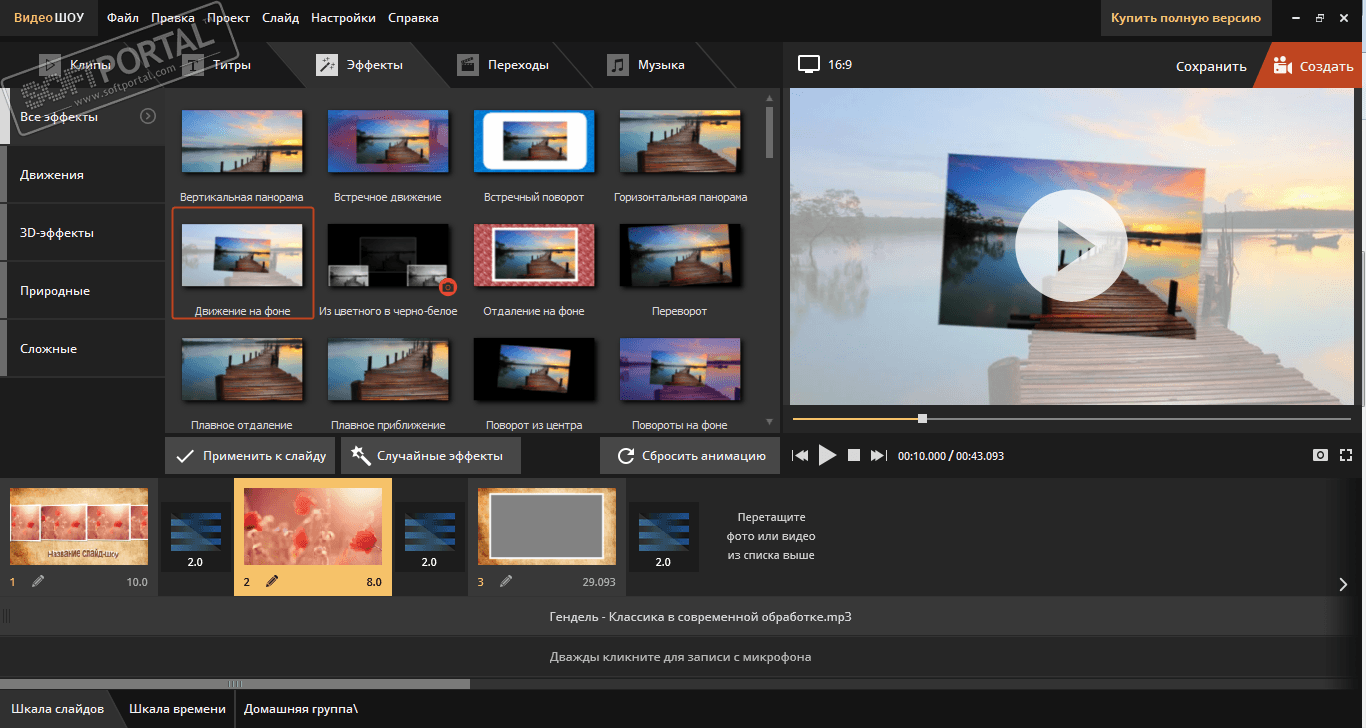This screenshot has height=728, width=1366.
Task: Open the Настройки menu
Action: (343, 18)
